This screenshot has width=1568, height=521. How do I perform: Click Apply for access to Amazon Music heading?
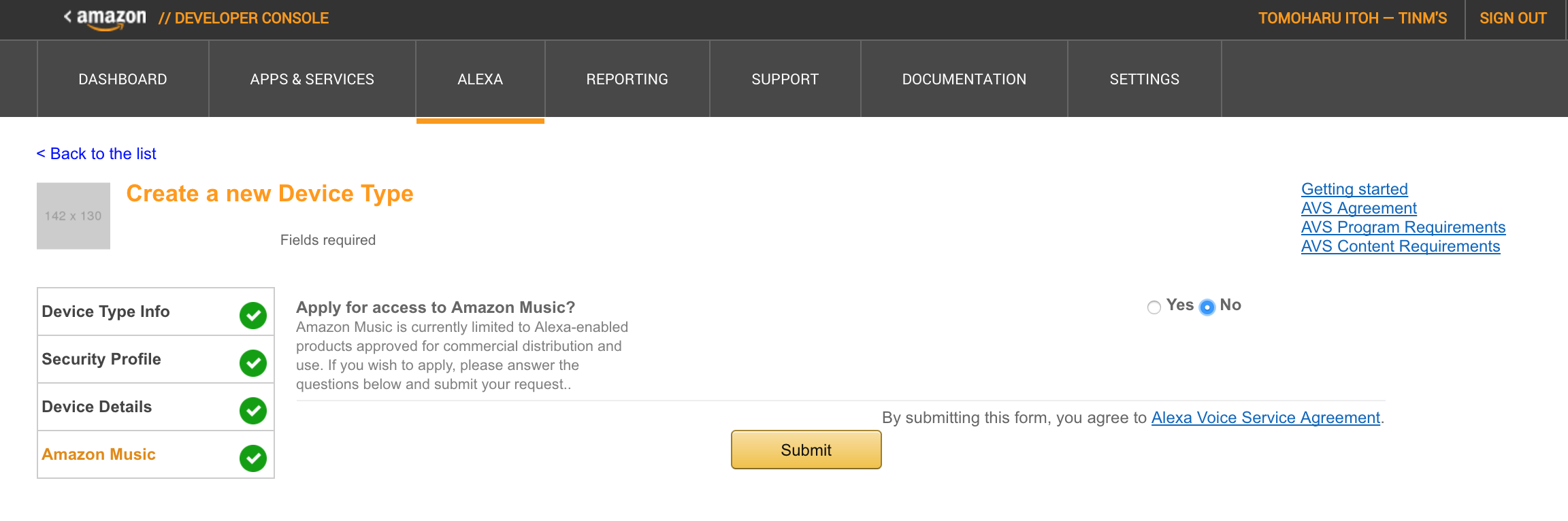click(x=436, y=307)
